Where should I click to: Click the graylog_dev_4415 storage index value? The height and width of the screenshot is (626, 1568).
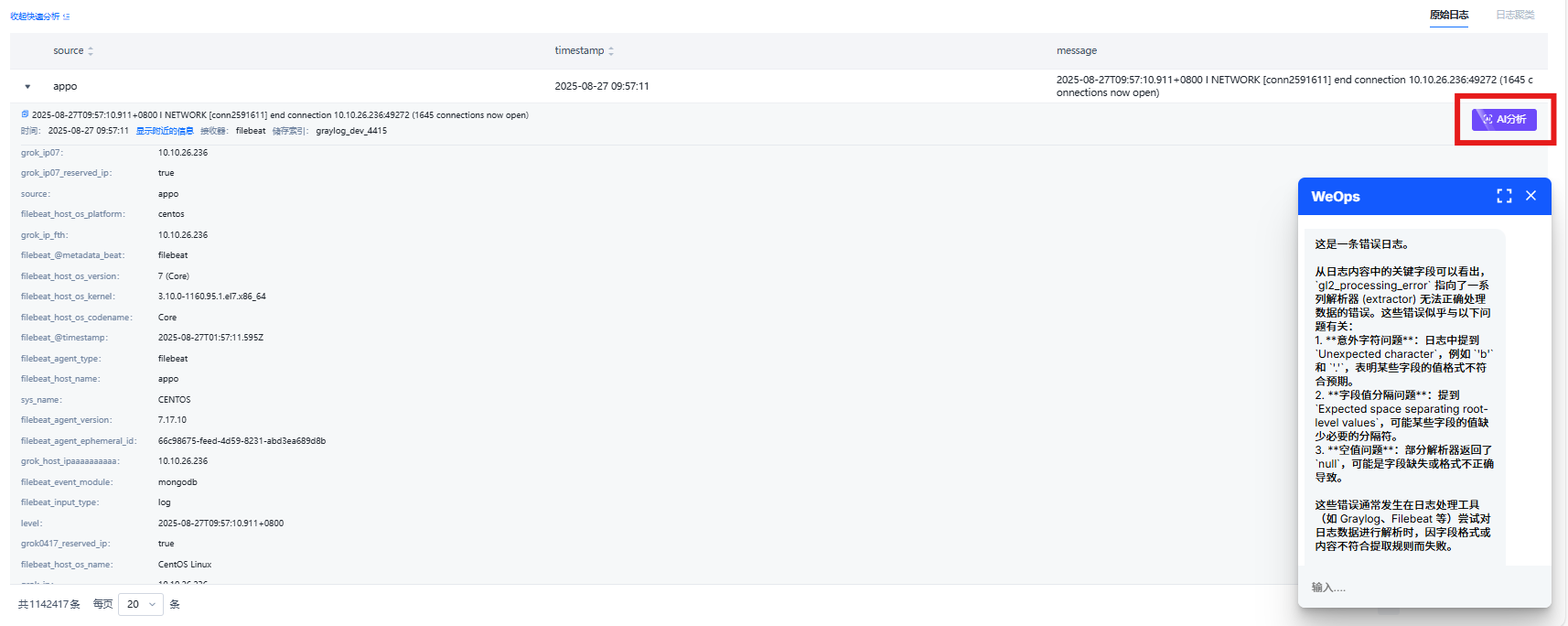pos(351,131)
